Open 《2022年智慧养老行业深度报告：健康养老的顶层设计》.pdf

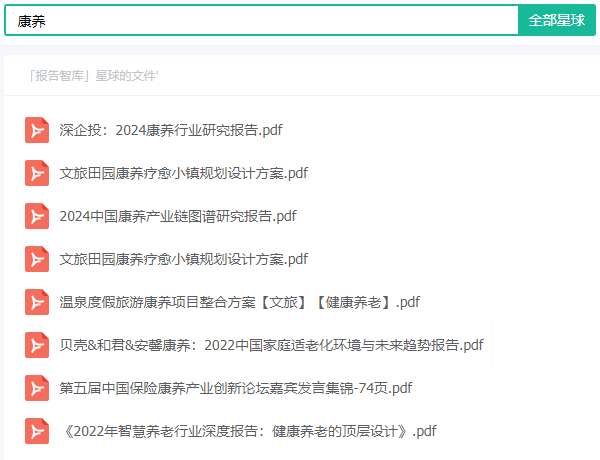point(248,431)
